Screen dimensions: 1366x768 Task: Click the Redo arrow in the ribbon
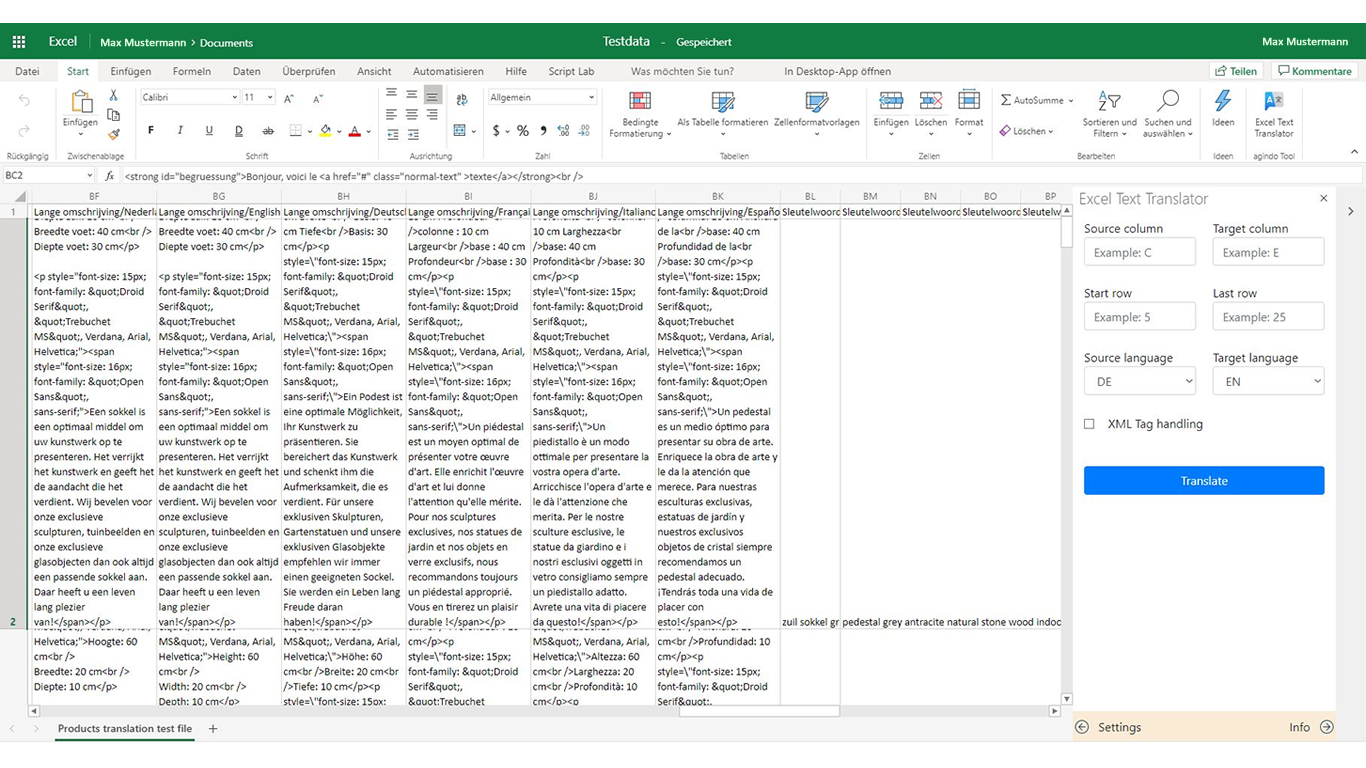25,131
